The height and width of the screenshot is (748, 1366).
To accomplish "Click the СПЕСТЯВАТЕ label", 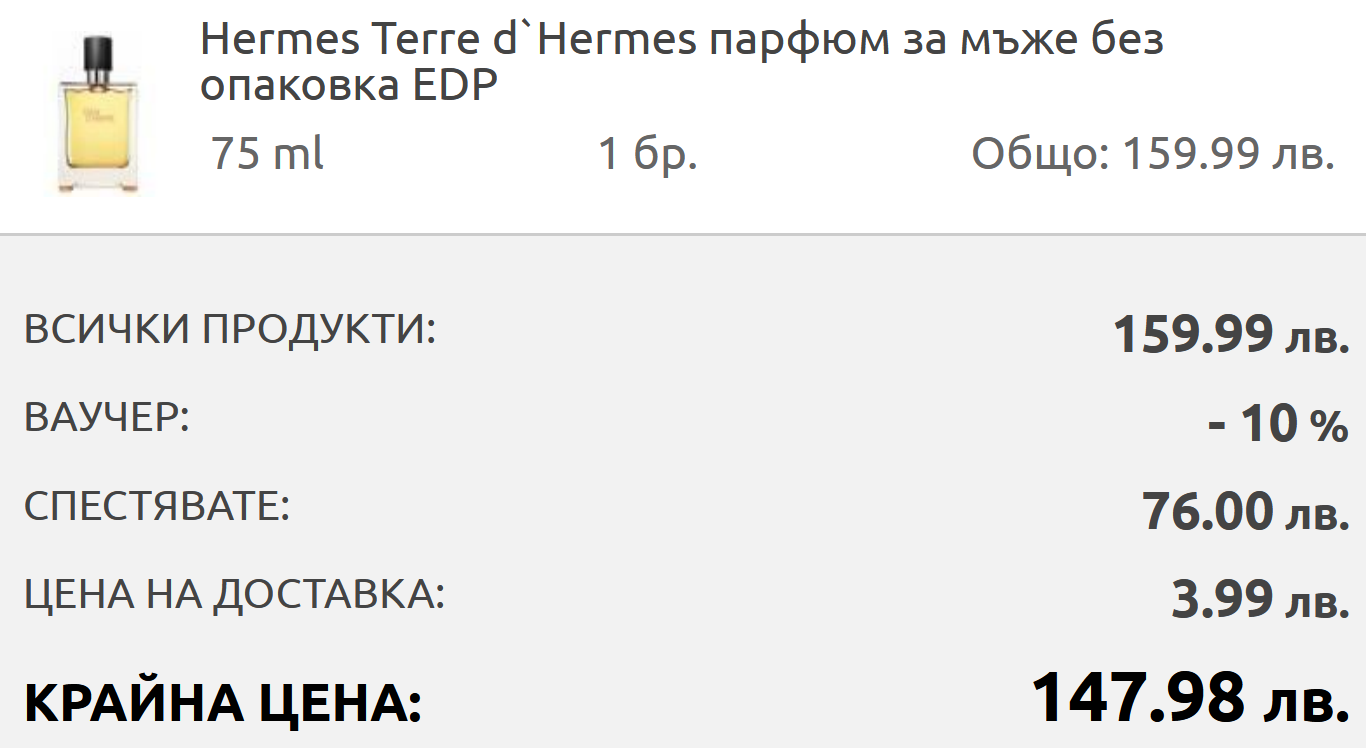I will pyautogui.click(x=156, y=506).
